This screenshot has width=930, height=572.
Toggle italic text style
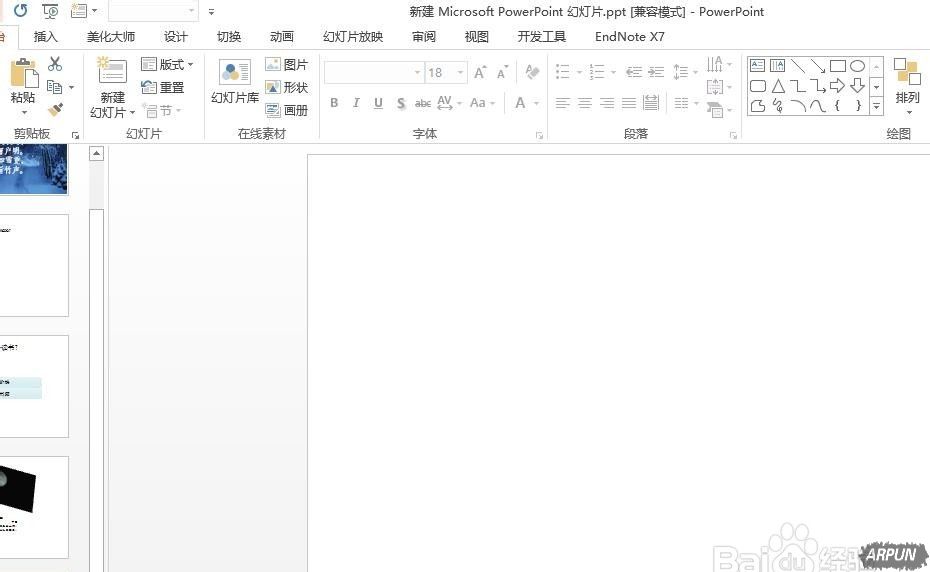tap(356, 103)
